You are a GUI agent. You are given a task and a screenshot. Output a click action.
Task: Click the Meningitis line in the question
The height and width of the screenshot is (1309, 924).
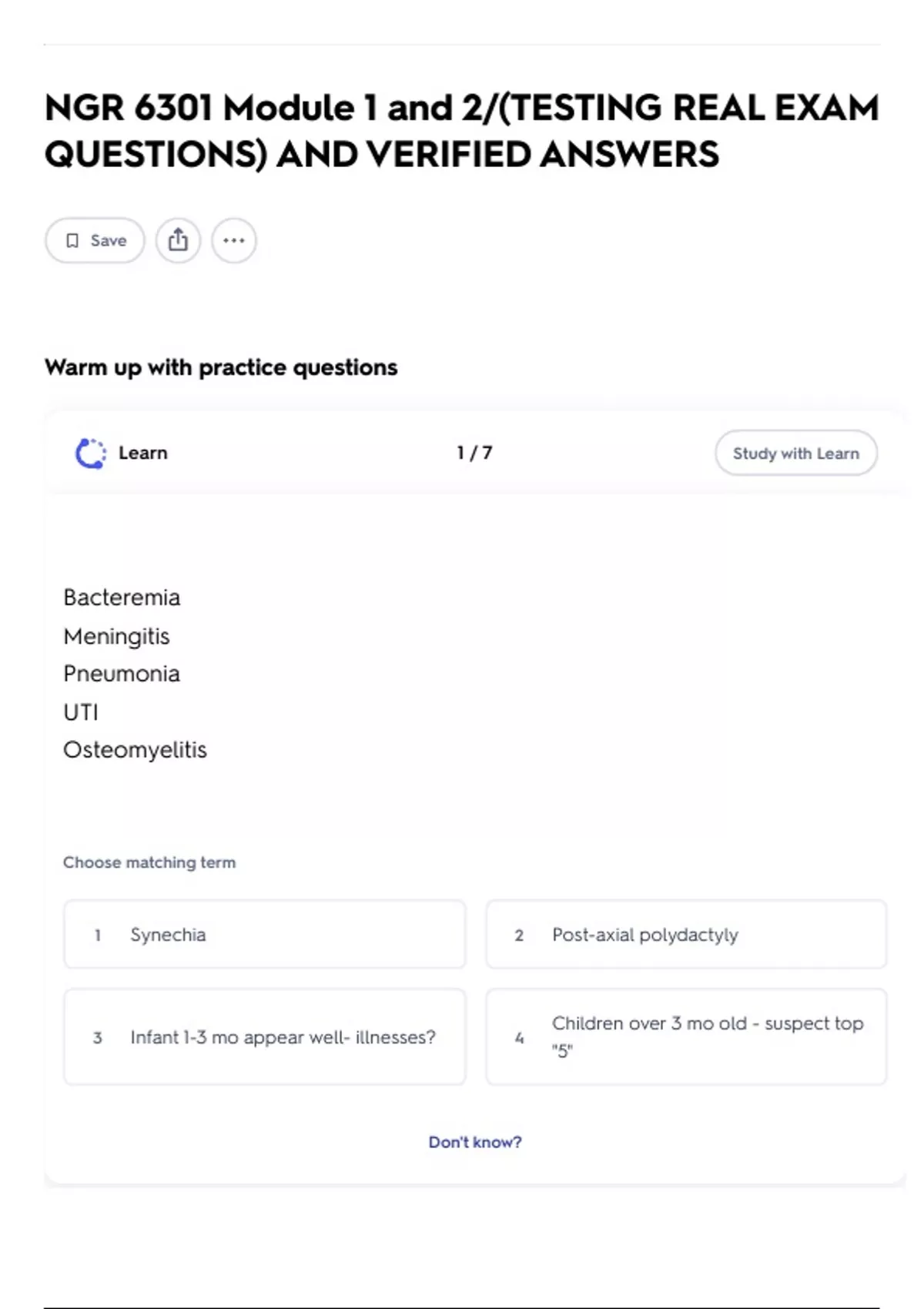pyautogui.click(x=116, y=636)
